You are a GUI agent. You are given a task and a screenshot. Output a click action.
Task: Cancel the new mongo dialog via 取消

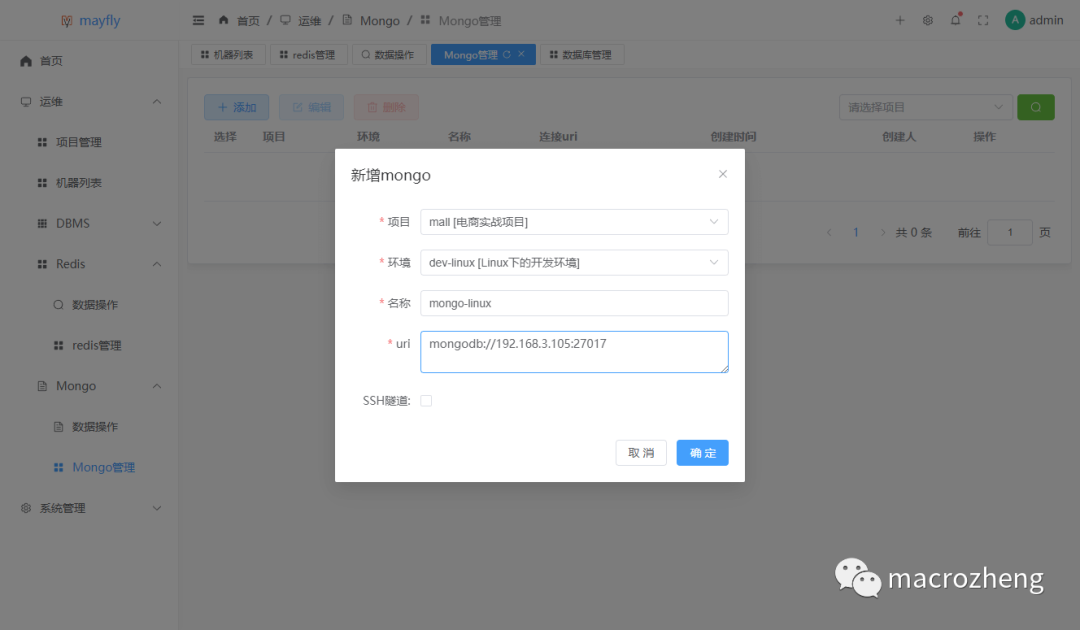click(x=640, y=452)
